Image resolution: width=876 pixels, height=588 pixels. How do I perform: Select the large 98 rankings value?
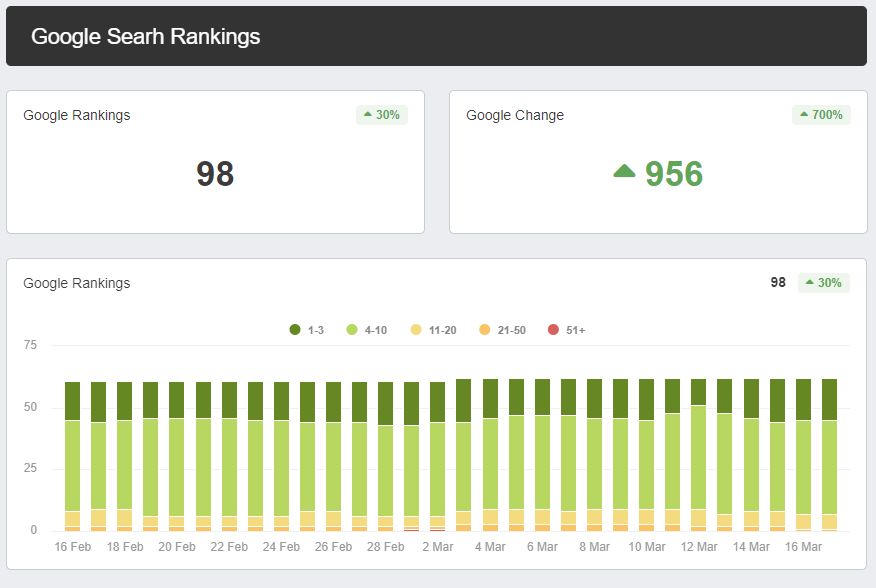pyautogui.click(x=215, y=174)
